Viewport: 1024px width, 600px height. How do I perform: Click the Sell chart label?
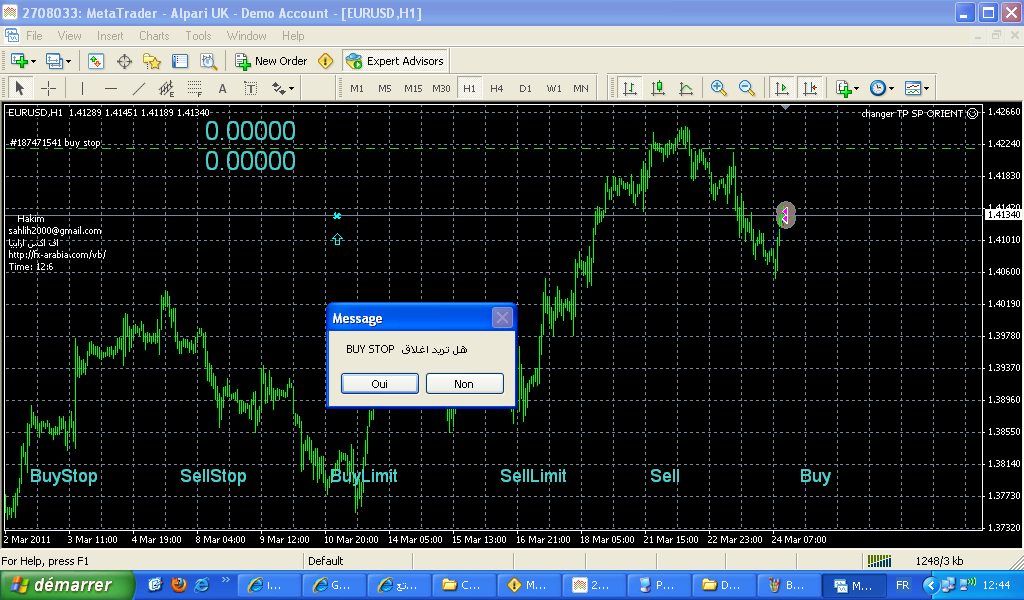click(665, 476)
